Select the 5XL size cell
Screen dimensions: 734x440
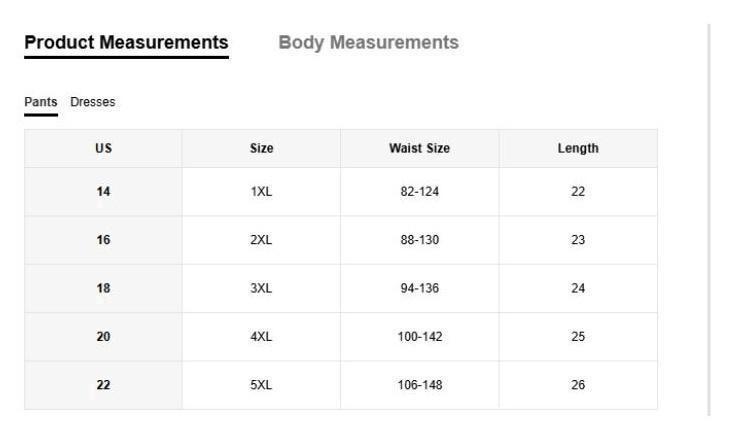pos(261,385)
